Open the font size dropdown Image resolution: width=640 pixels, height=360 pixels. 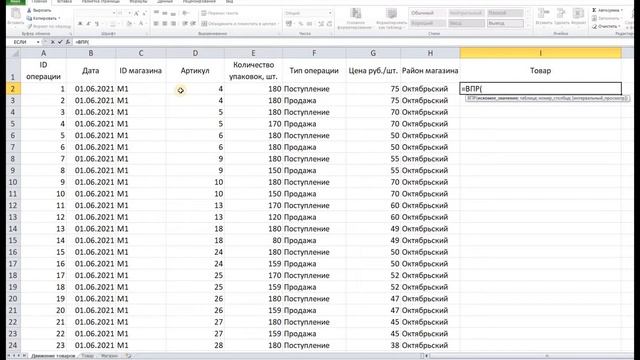click(129, 13)
